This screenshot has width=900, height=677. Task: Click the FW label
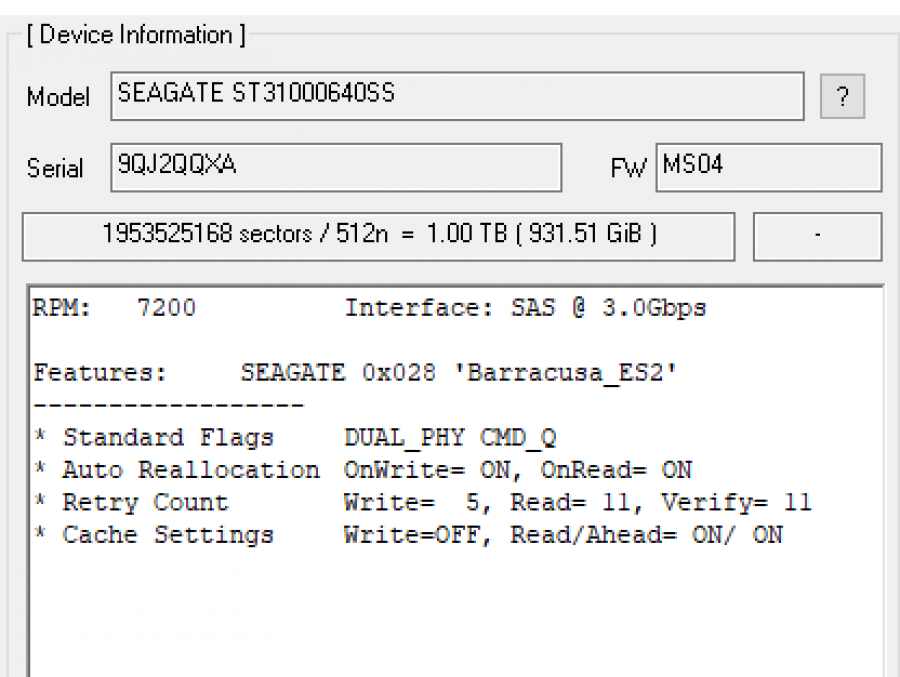point(629,169)
